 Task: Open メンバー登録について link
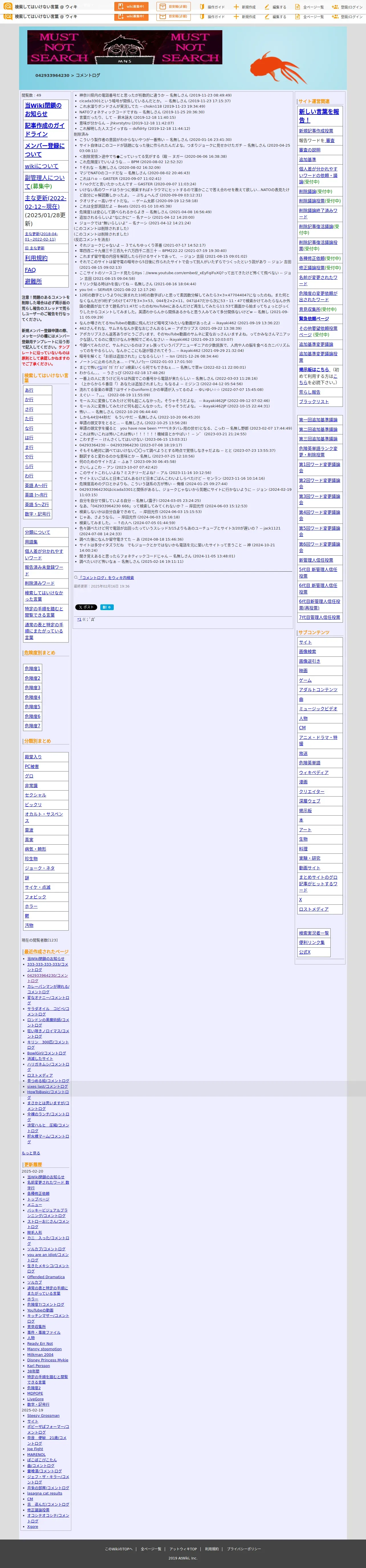pos(44,150)
